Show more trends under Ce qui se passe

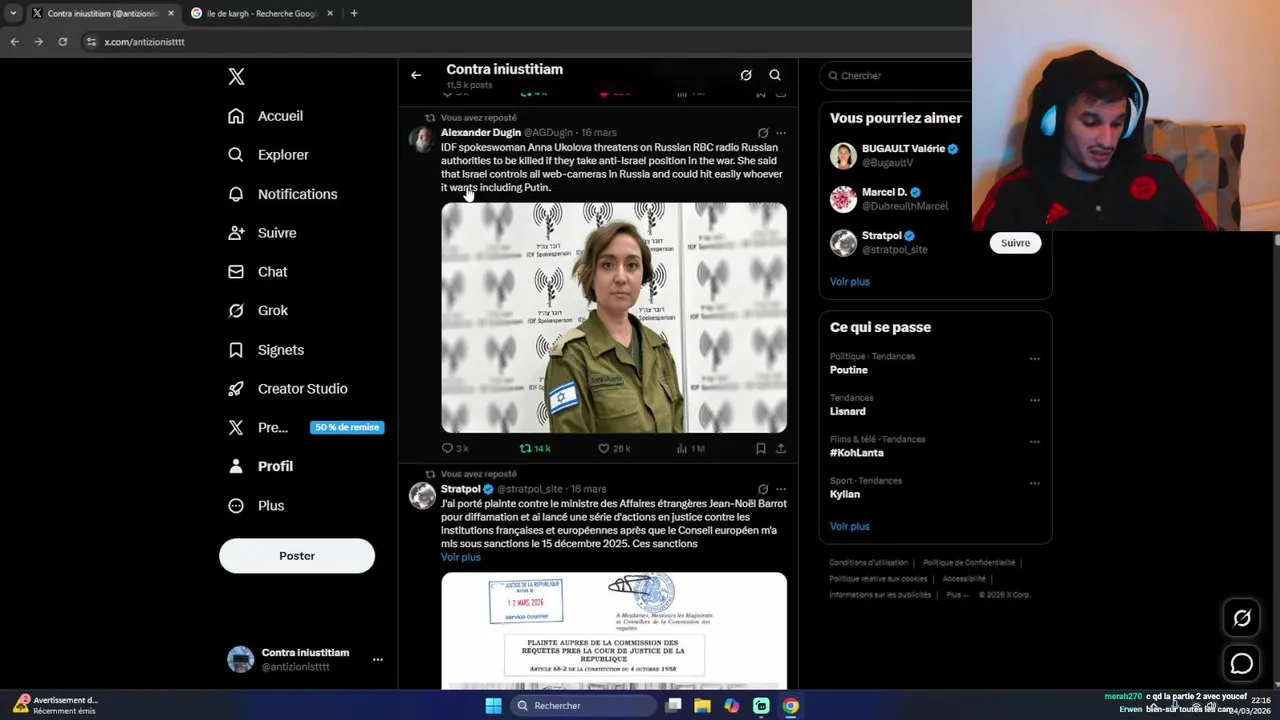point(850,526)
